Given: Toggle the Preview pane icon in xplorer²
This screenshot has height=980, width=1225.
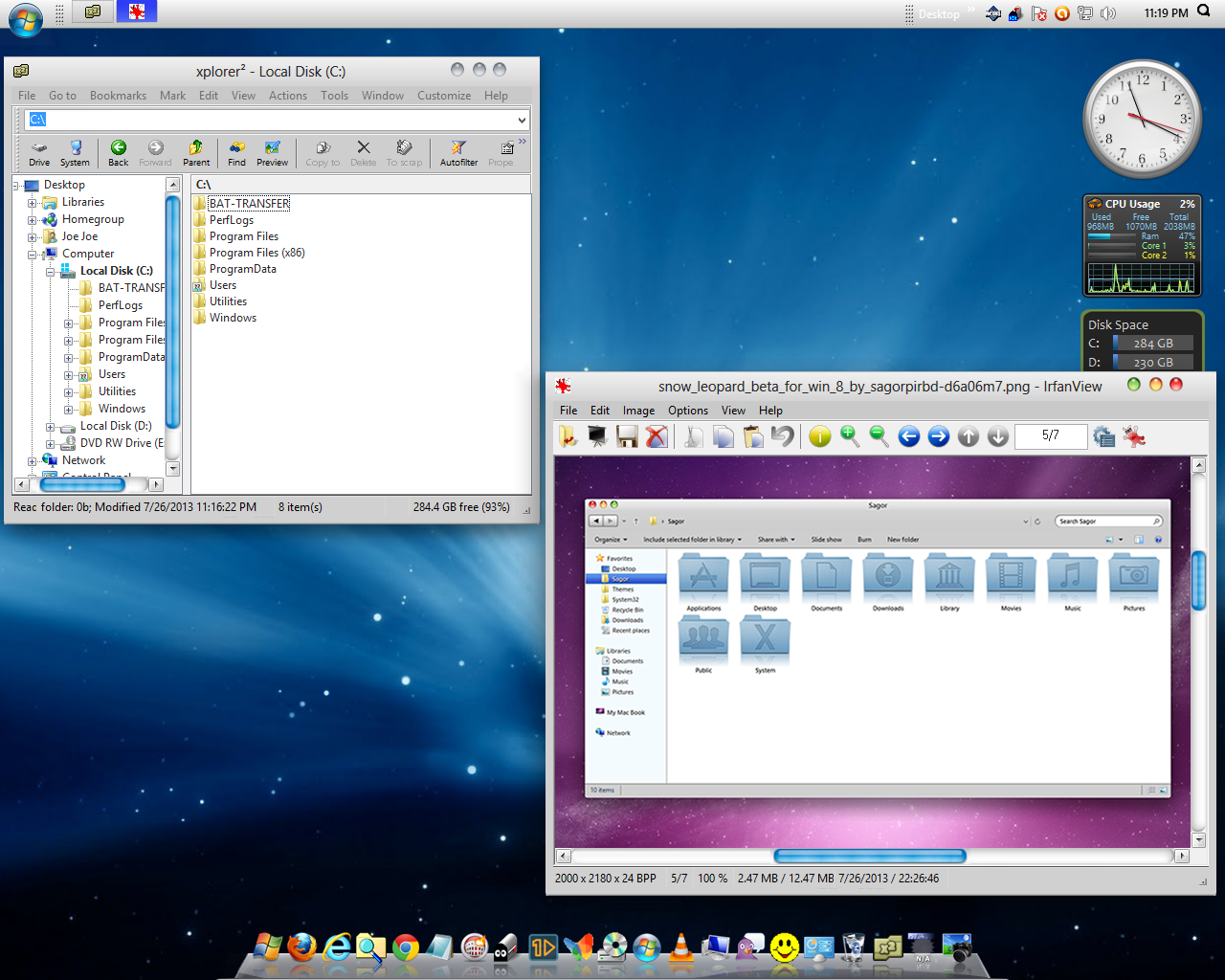Looking at the screenshot, I should tap(273, 153).
